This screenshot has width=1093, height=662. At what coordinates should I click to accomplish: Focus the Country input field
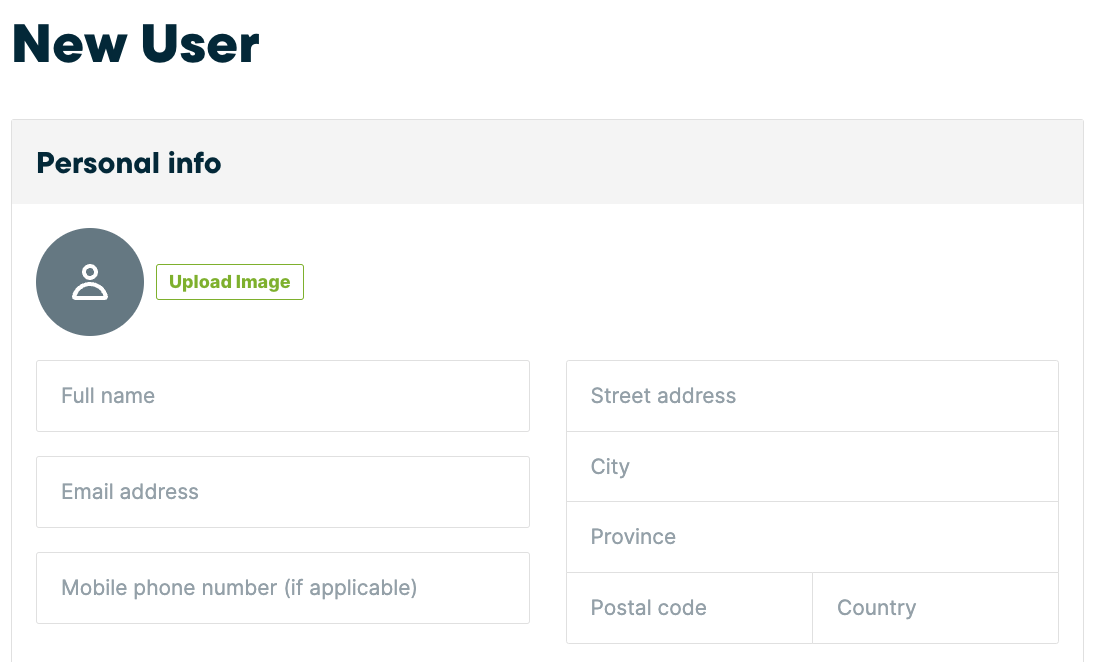935,608
